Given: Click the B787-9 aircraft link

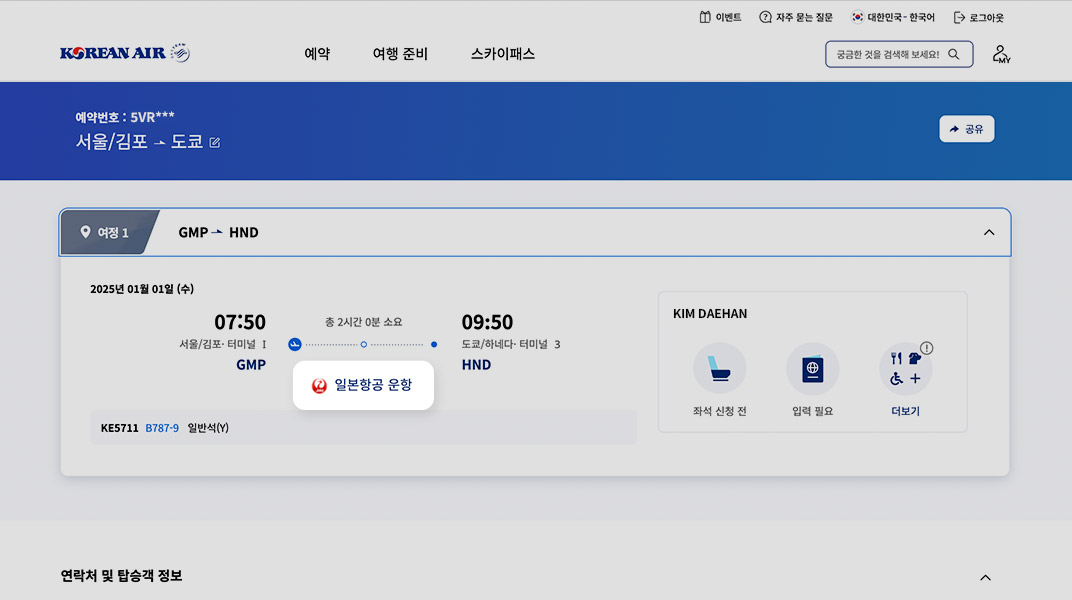Looking at the screenshot, I should [162, 428].
